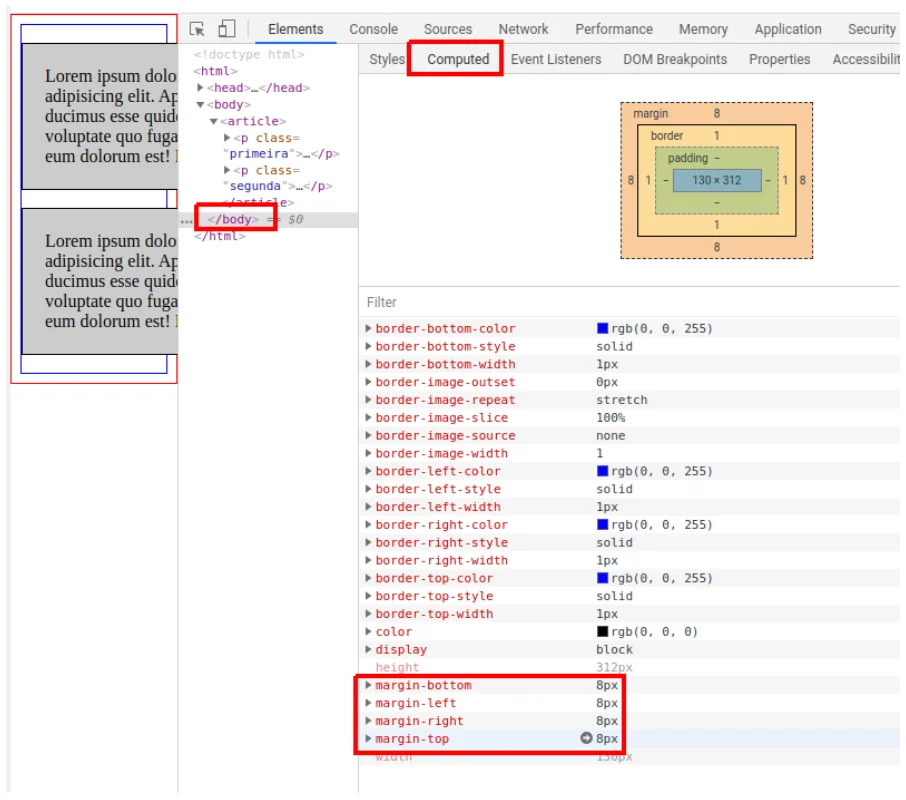
Task: Select the opening html tag node
Action: tap(216, 71)
